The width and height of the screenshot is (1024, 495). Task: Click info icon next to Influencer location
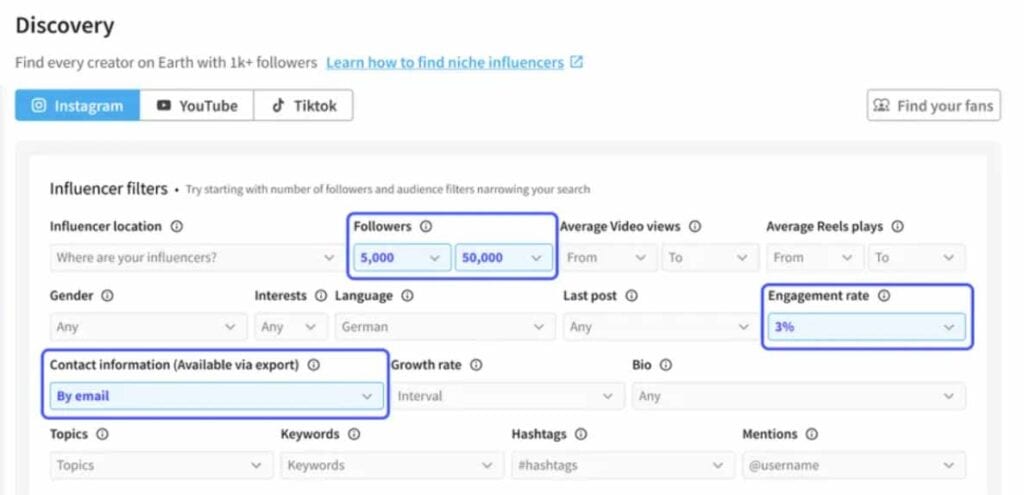[x=176, y=227]
